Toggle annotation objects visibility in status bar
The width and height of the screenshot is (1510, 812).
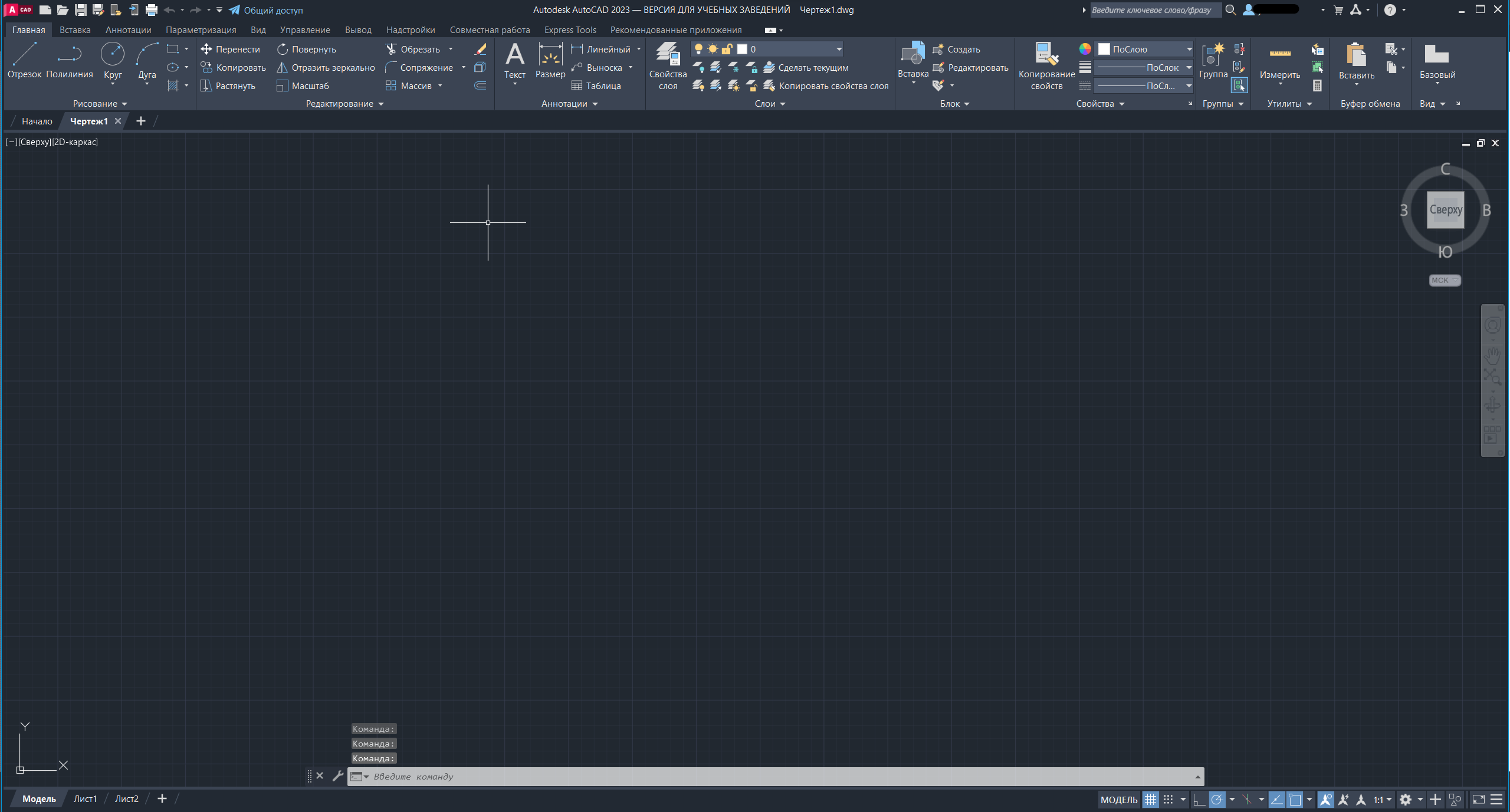1325,799
